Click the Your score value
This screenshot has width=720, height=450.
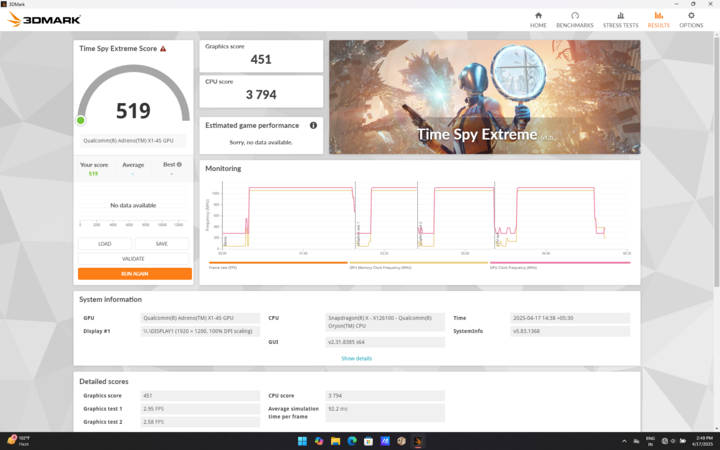point(93,174)
